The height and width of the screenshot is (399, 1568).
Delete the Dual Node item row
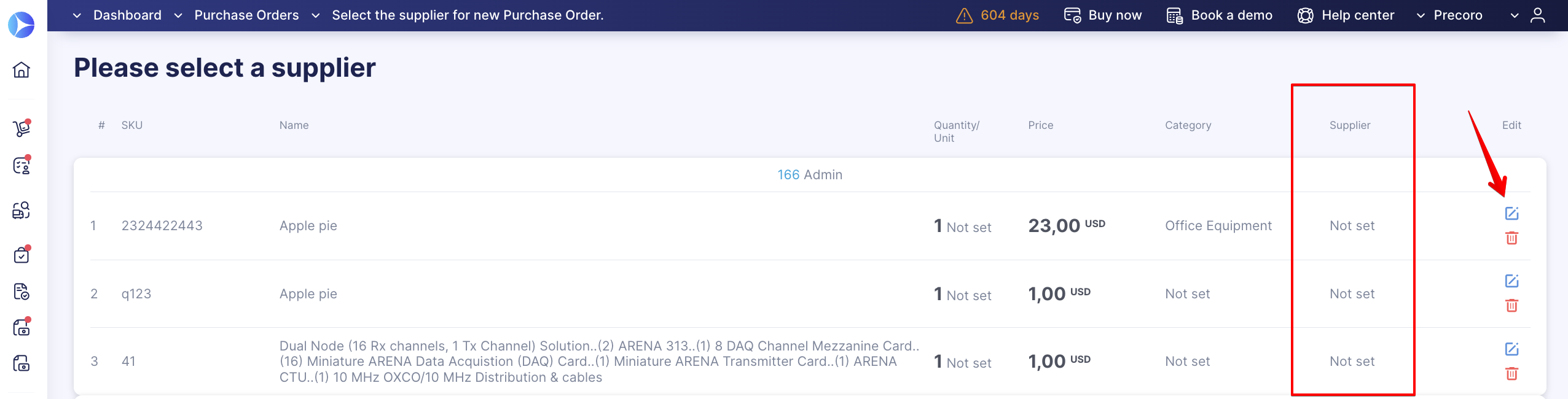tap(1511, 373)
